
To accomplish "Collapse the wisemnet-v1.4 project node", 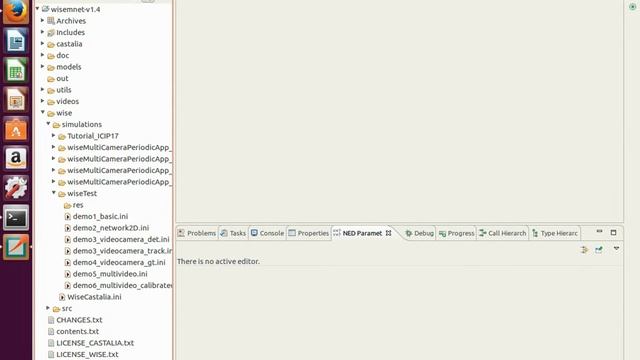I will coord(38,9).
